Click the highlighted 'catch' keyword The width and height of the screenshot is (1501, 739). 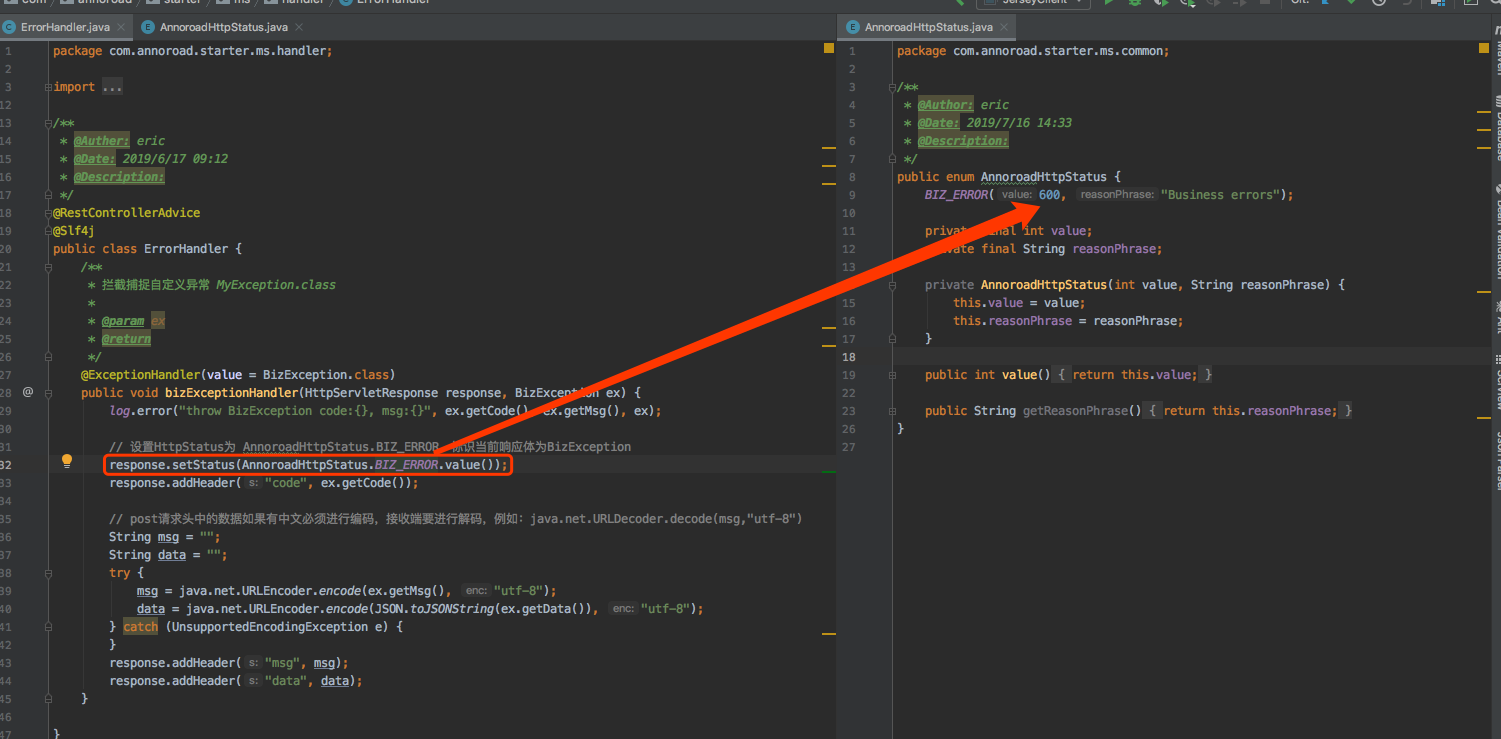[140, 627]
